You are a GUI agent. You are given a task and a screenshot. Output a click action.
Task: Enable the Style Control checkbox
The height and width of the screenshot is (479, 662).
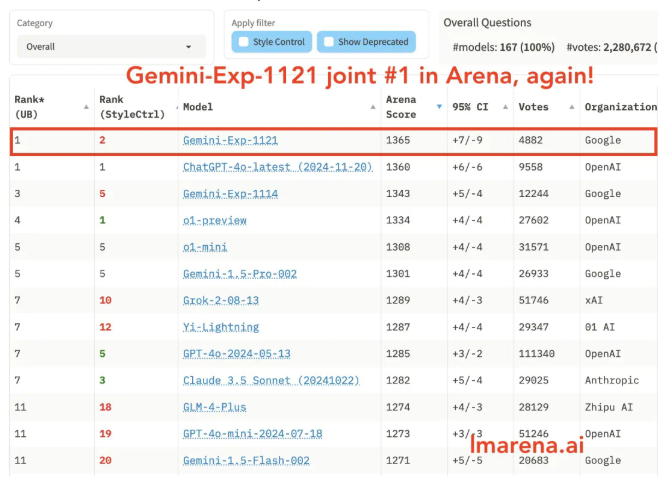click(242, 42)
